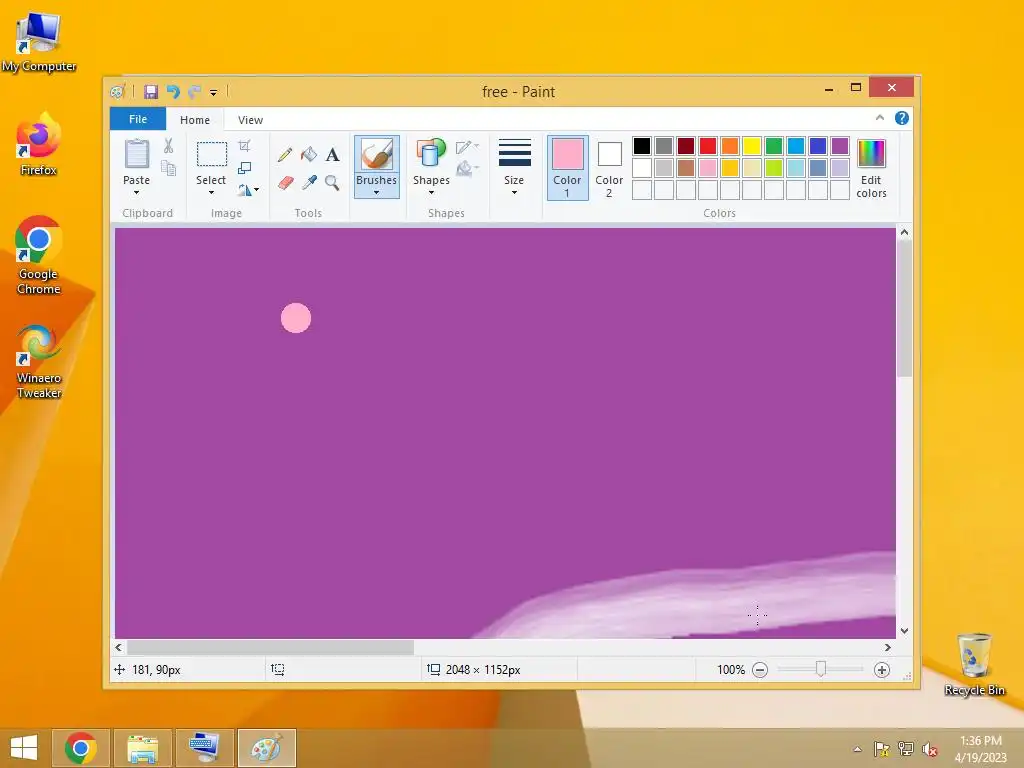Show hidden system tray icons
The width and height of the screenshot is (1024, 768).
(x=857, y=749)
